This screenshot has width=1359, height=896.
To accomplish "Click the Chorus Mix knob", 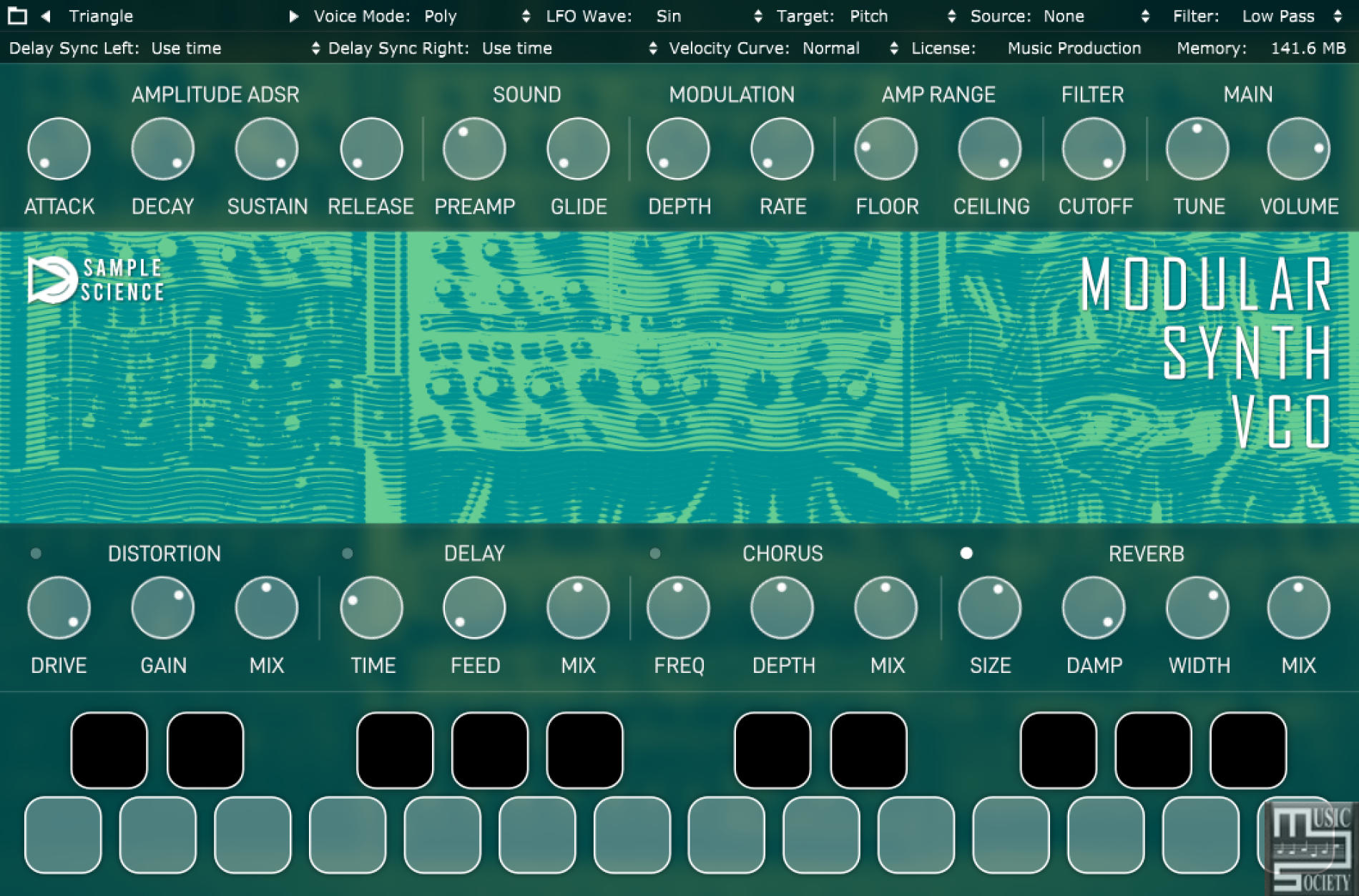I will pyautogui.click(x=885, y=608).
